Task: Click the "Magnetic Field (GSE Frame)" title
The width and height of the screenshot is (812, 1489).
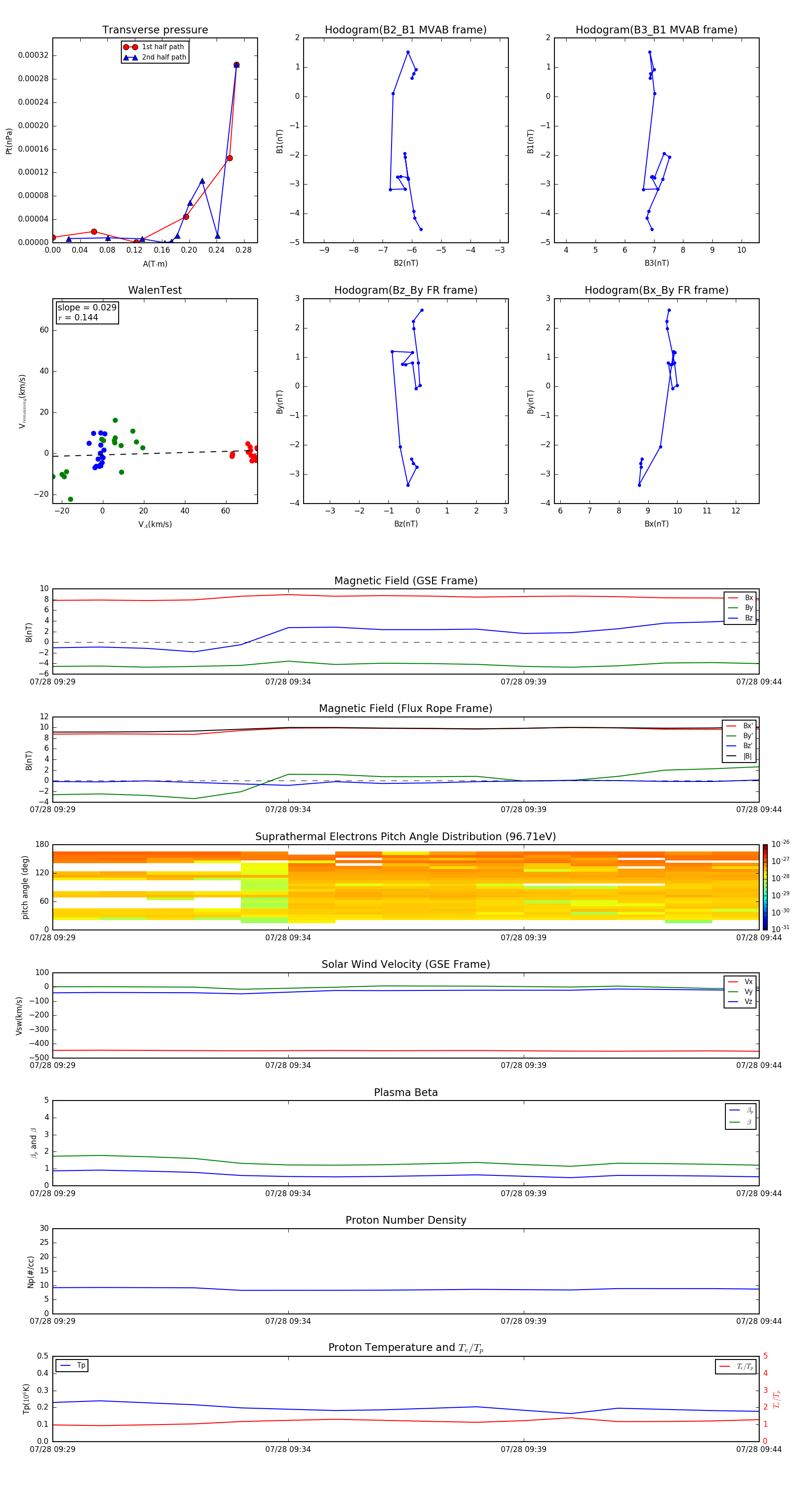Action: (x=406, y=581)
